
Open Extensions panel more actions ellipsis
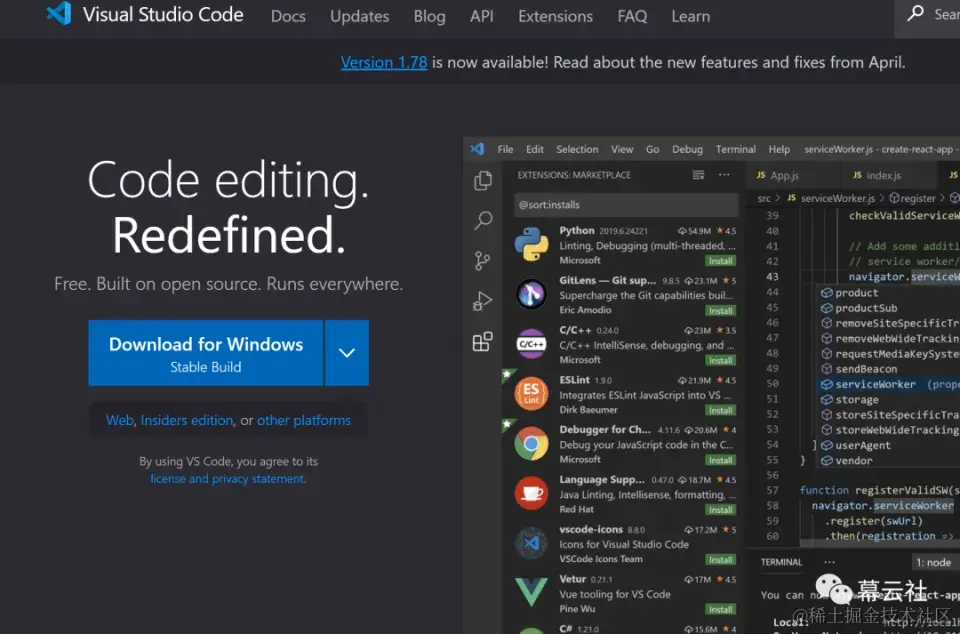[x=724, y=175]
